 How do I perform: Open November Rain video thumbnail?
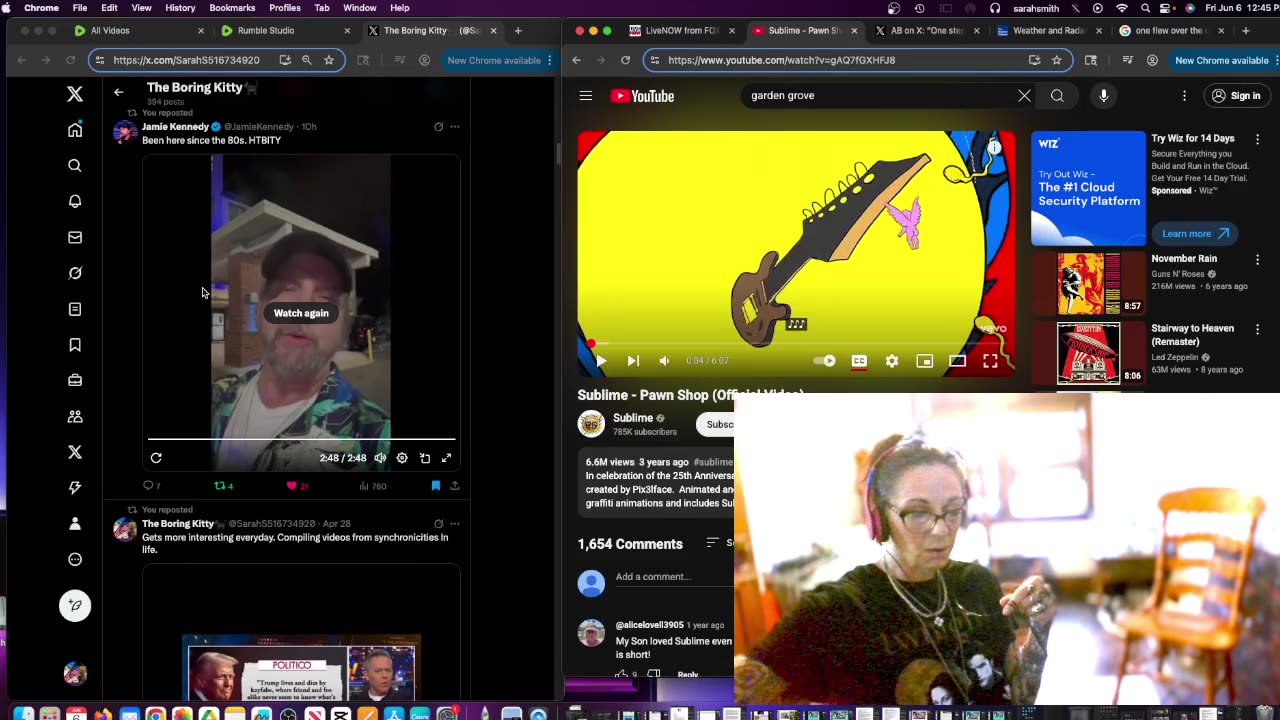[1088, 283]
